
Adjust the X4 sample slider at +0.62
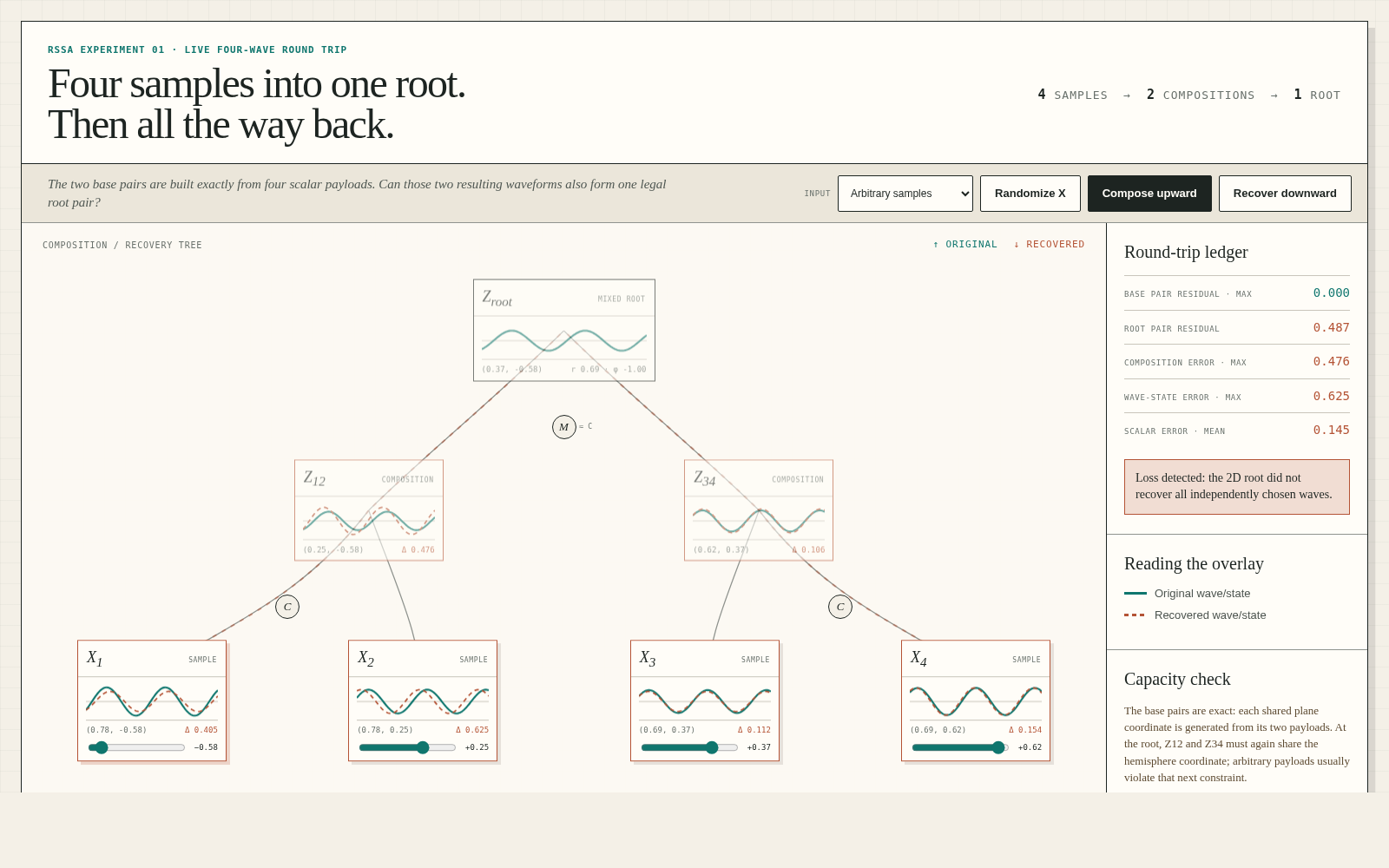[960, 747]
